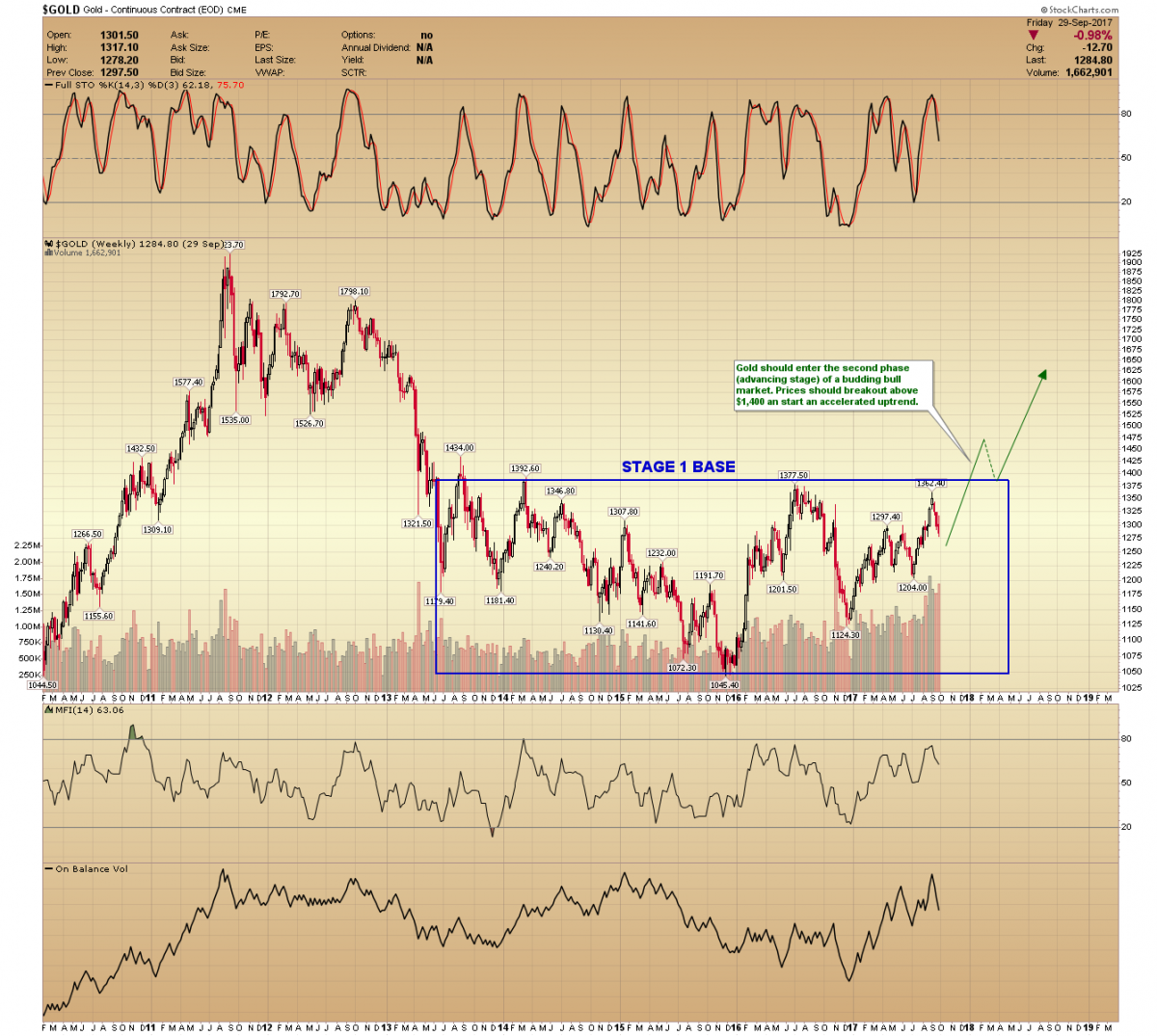Click the 1362.40 recent high label

[x=930, y=484]
